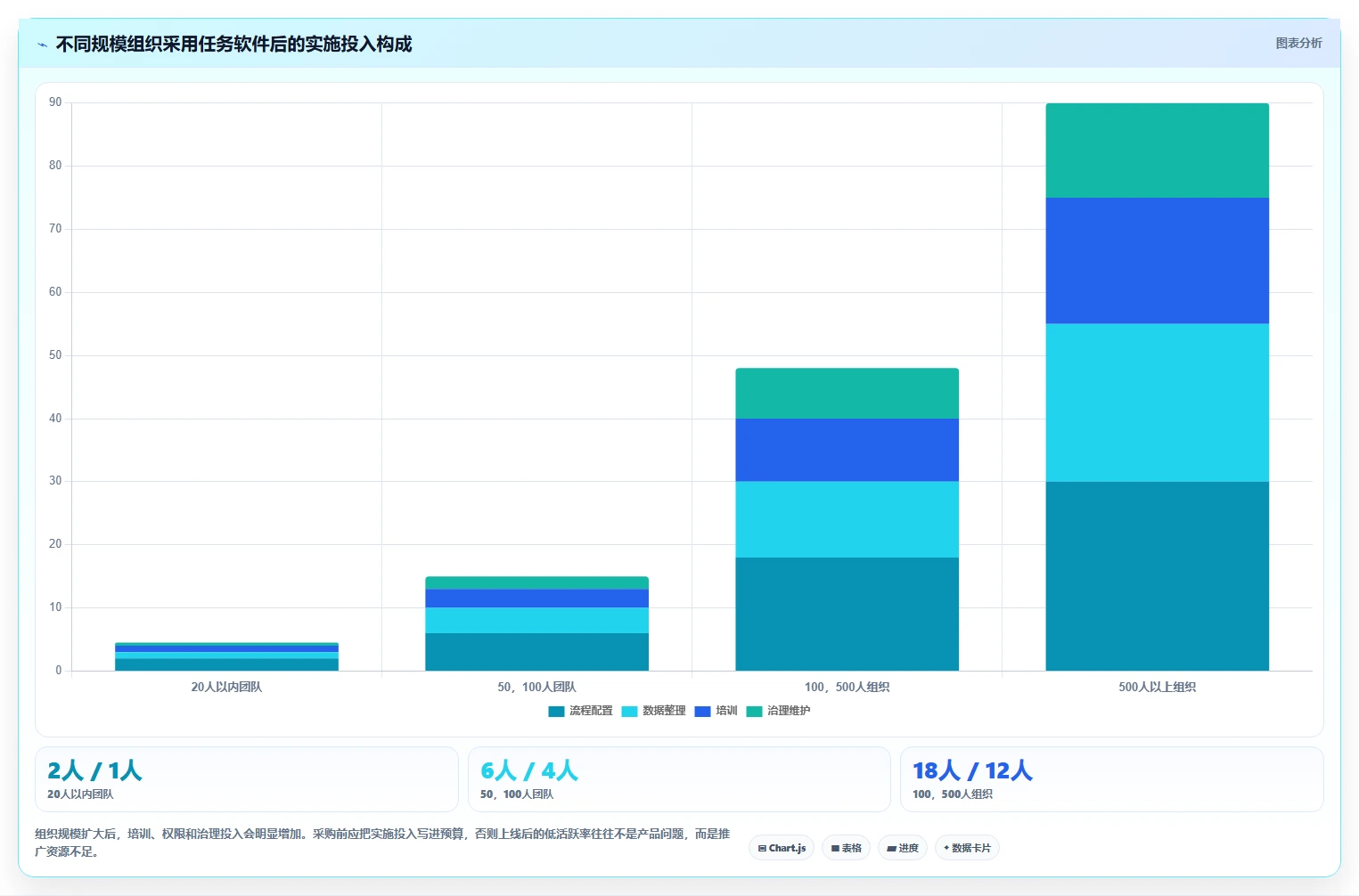
Task: Select the 2人 / 1人 data card
Action: [247, 779]
